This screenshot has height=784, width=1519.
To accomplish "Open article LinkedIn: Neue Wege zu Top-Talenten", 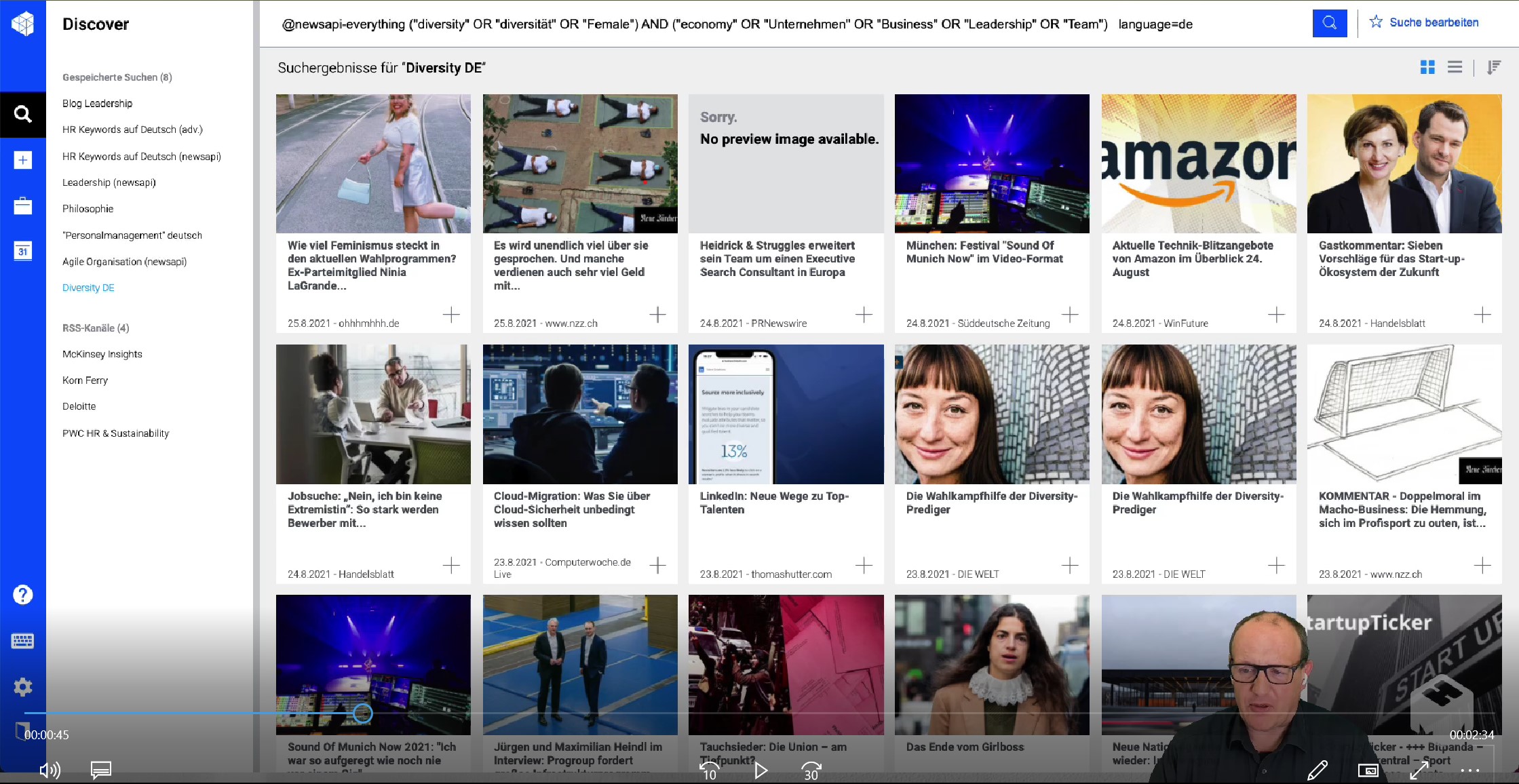I will pyautogui.click(x=774, y=503).
